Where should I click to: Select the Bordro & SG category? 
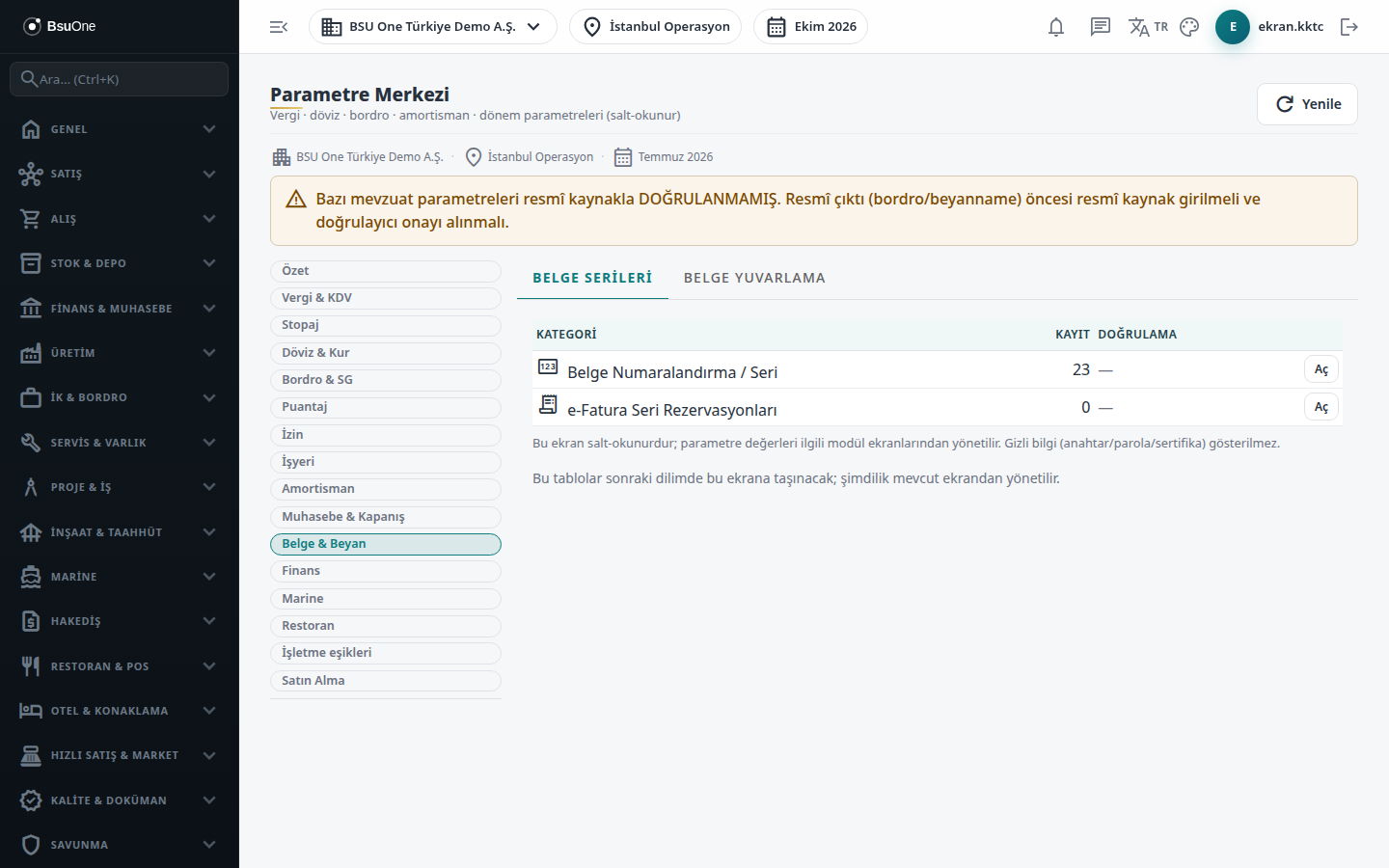(x=386, y=380)
